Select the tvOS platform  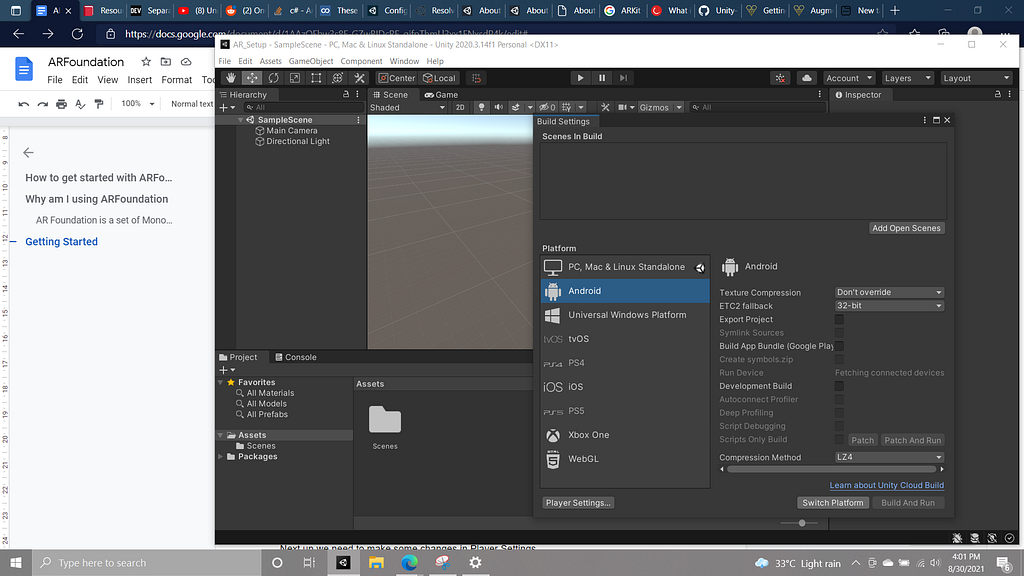point(625,339)
